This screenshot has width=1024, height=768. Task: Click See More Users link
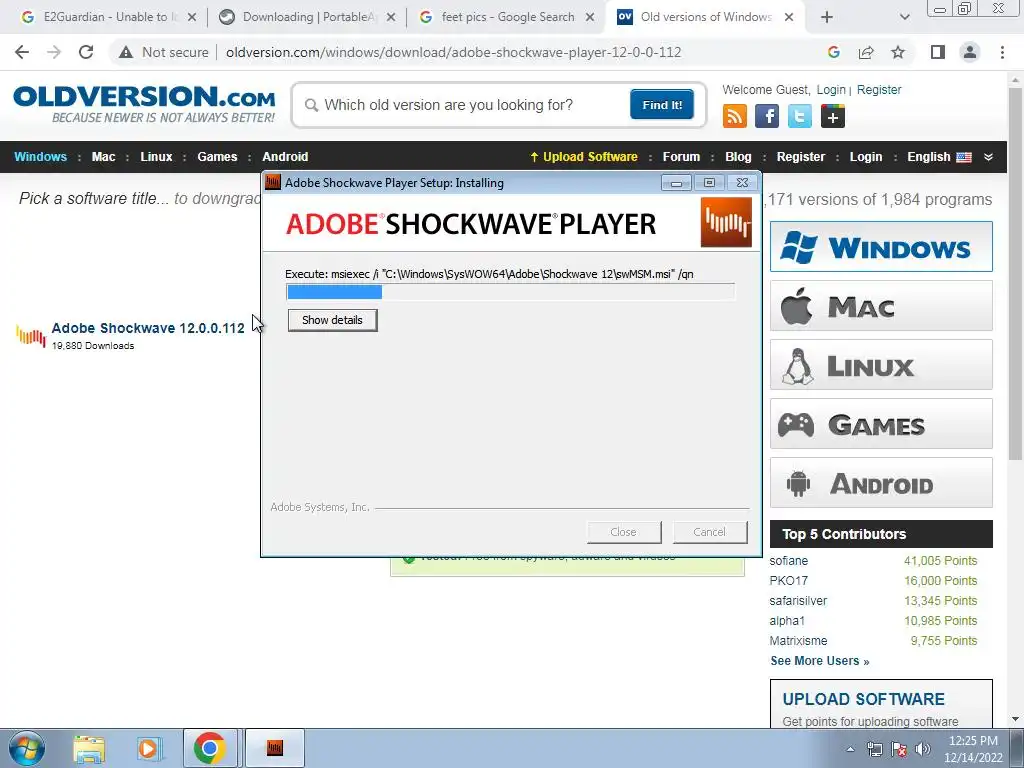click(x=820, y=661)
